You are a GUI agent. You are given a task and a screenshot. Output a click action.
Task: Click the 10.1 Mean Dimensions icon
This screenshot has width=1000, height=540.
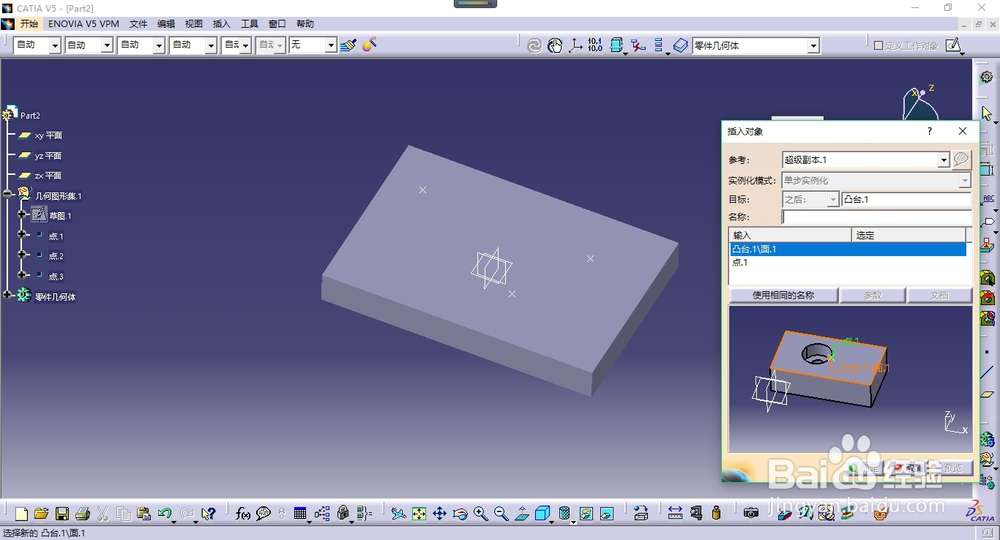(x=595, y=45)
